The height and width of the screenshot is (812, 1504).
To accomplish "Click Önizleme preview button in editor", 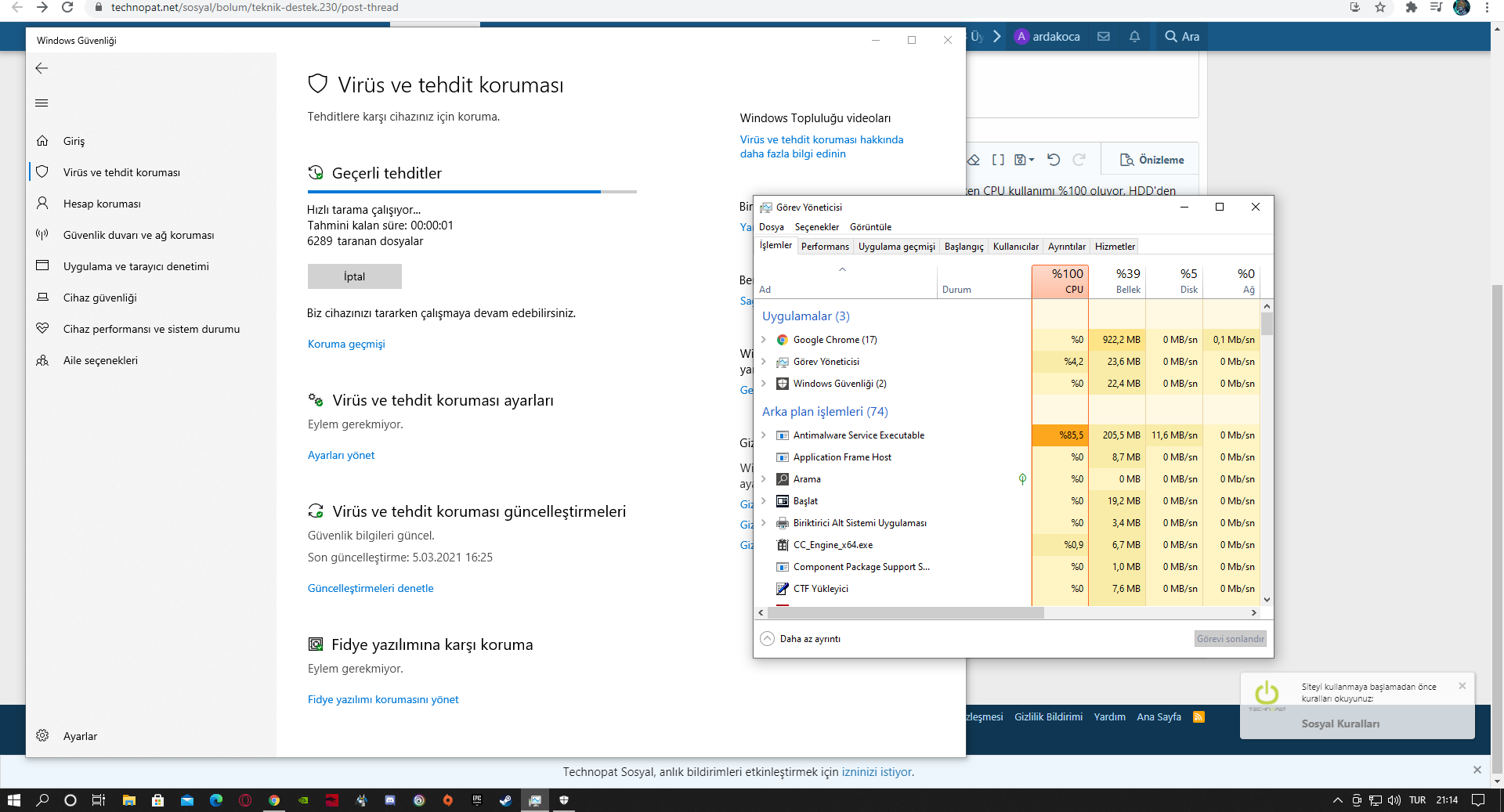I will click(x=1151, y=160).
